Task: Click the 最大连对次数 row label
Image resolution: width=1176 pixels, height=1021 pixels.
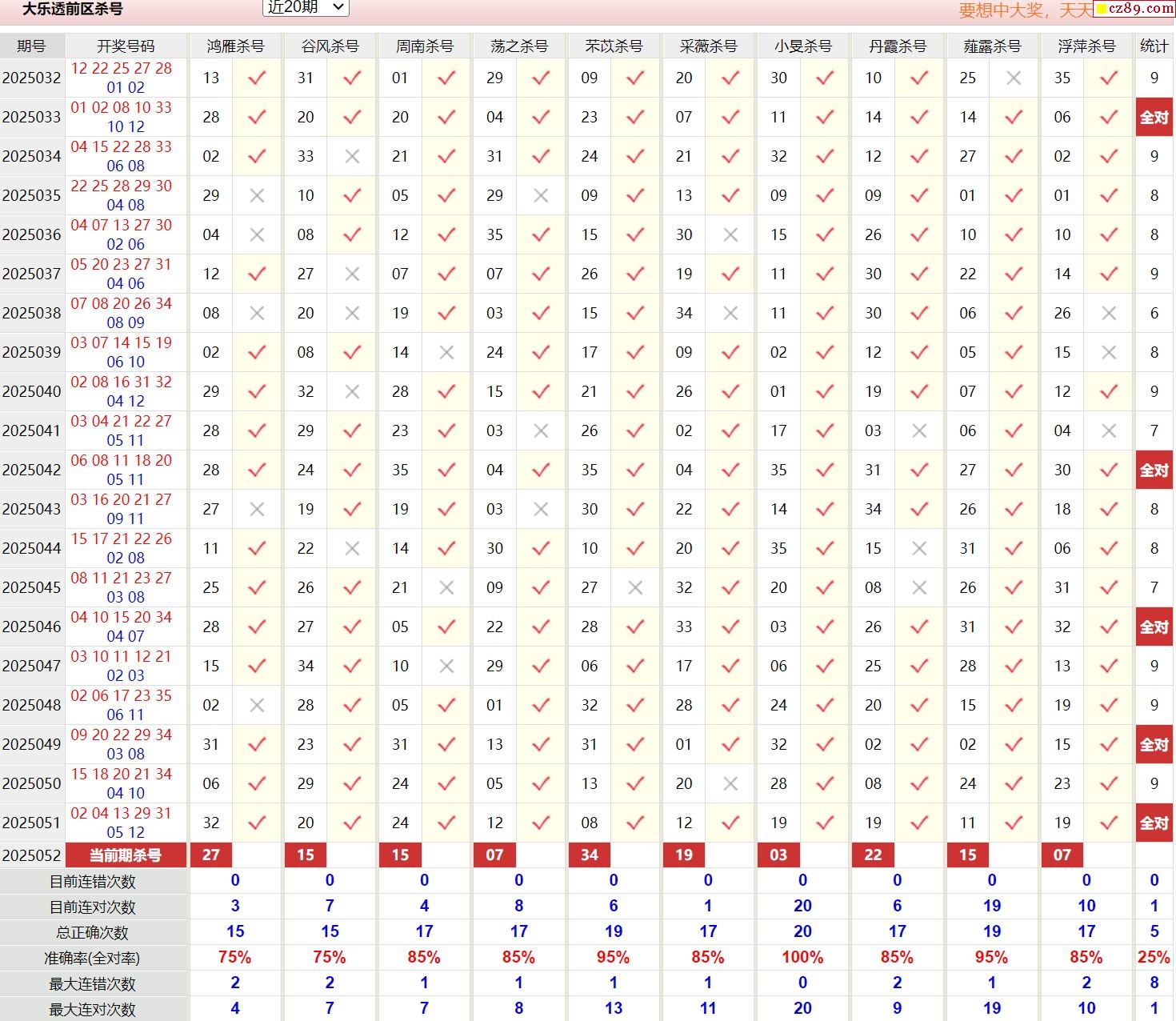Action: [x=93, y=1010]
